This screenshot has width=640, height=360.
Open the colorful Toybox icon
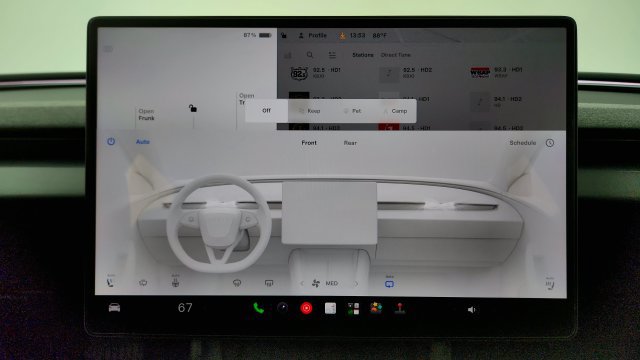coord(376,308)
